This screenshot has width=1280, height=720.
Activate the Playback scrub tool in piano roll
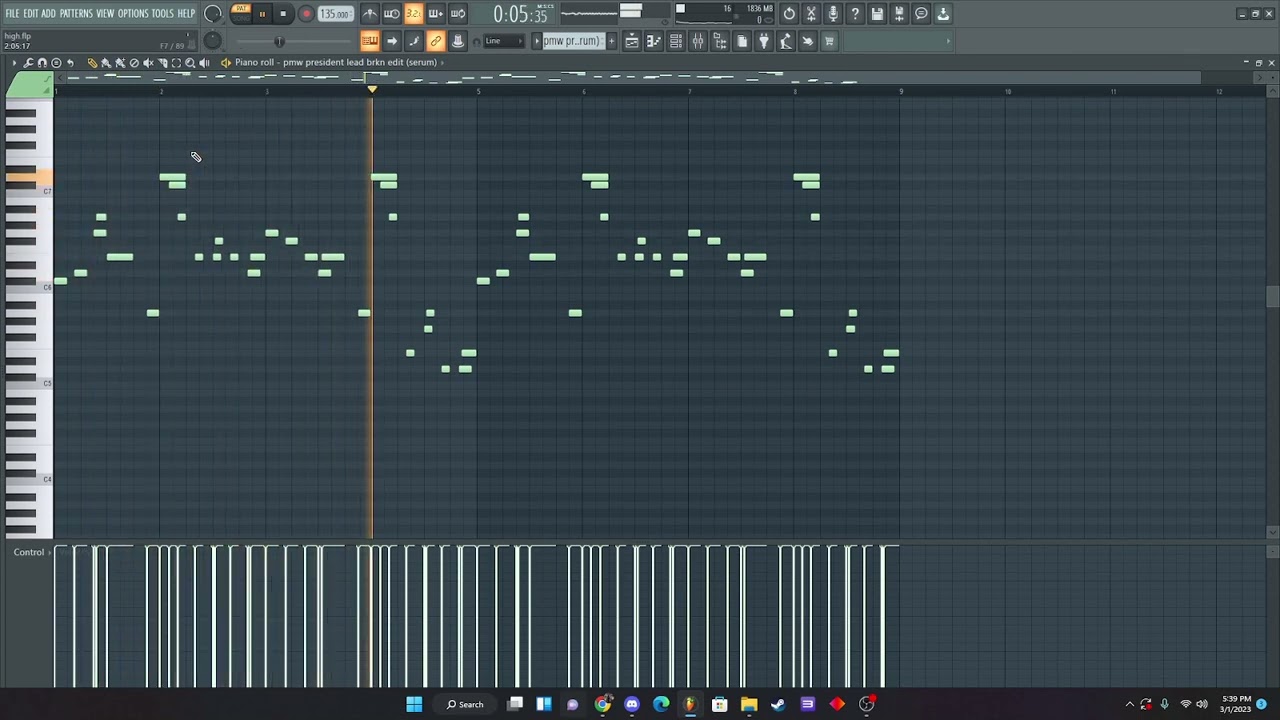click(x=204, y=62)
